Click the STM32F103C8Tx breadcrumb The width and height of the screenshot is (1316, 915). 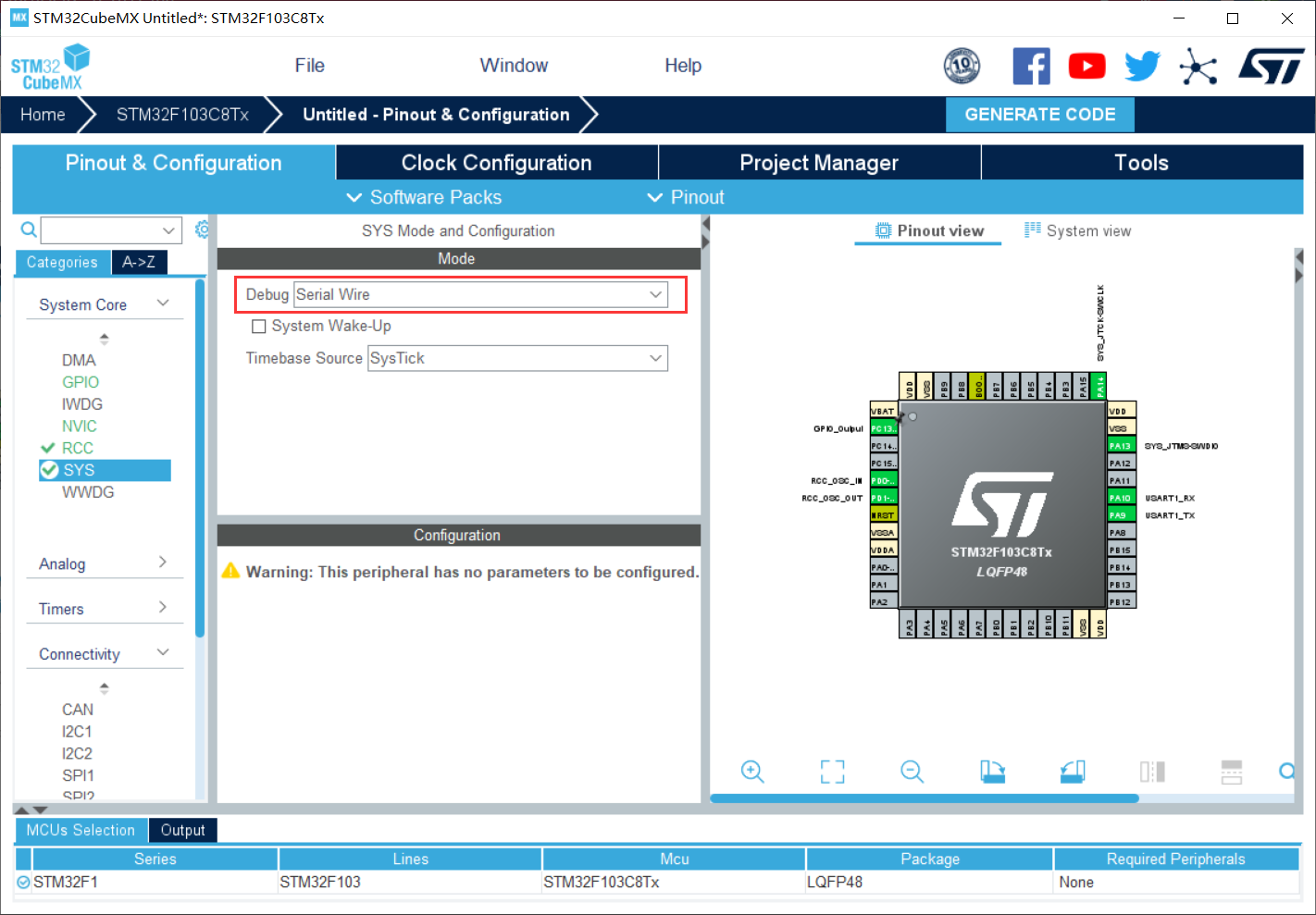182,115
